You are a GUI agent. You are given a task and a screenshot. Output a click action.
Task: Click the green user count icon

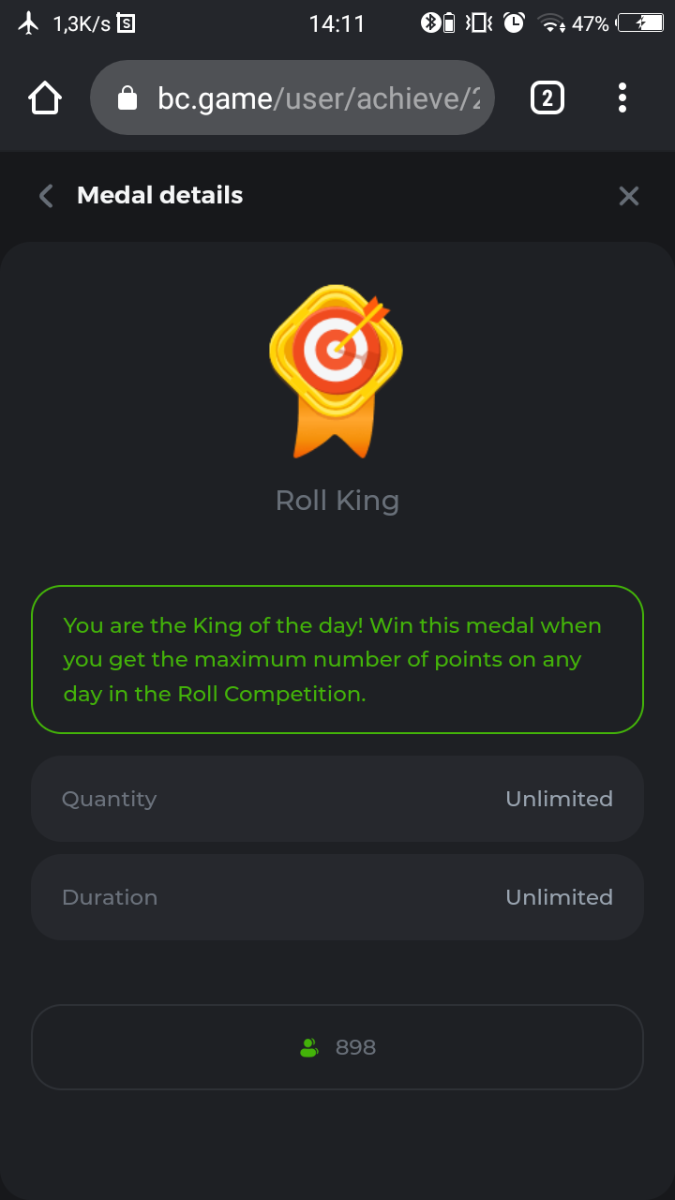point(309,1048)
